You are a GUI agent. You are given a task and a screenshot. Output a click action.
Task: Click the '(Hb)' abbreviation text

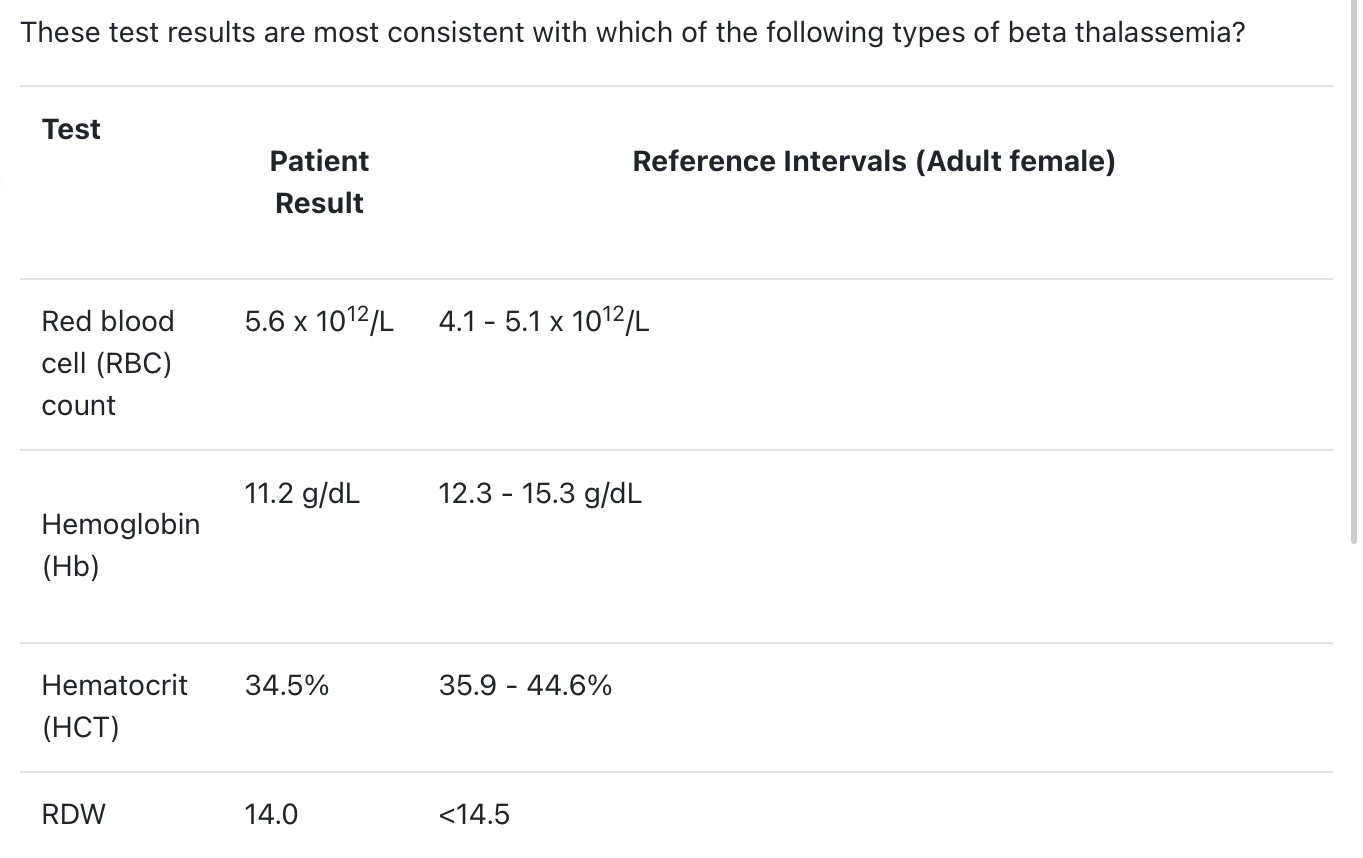(70, 566)
